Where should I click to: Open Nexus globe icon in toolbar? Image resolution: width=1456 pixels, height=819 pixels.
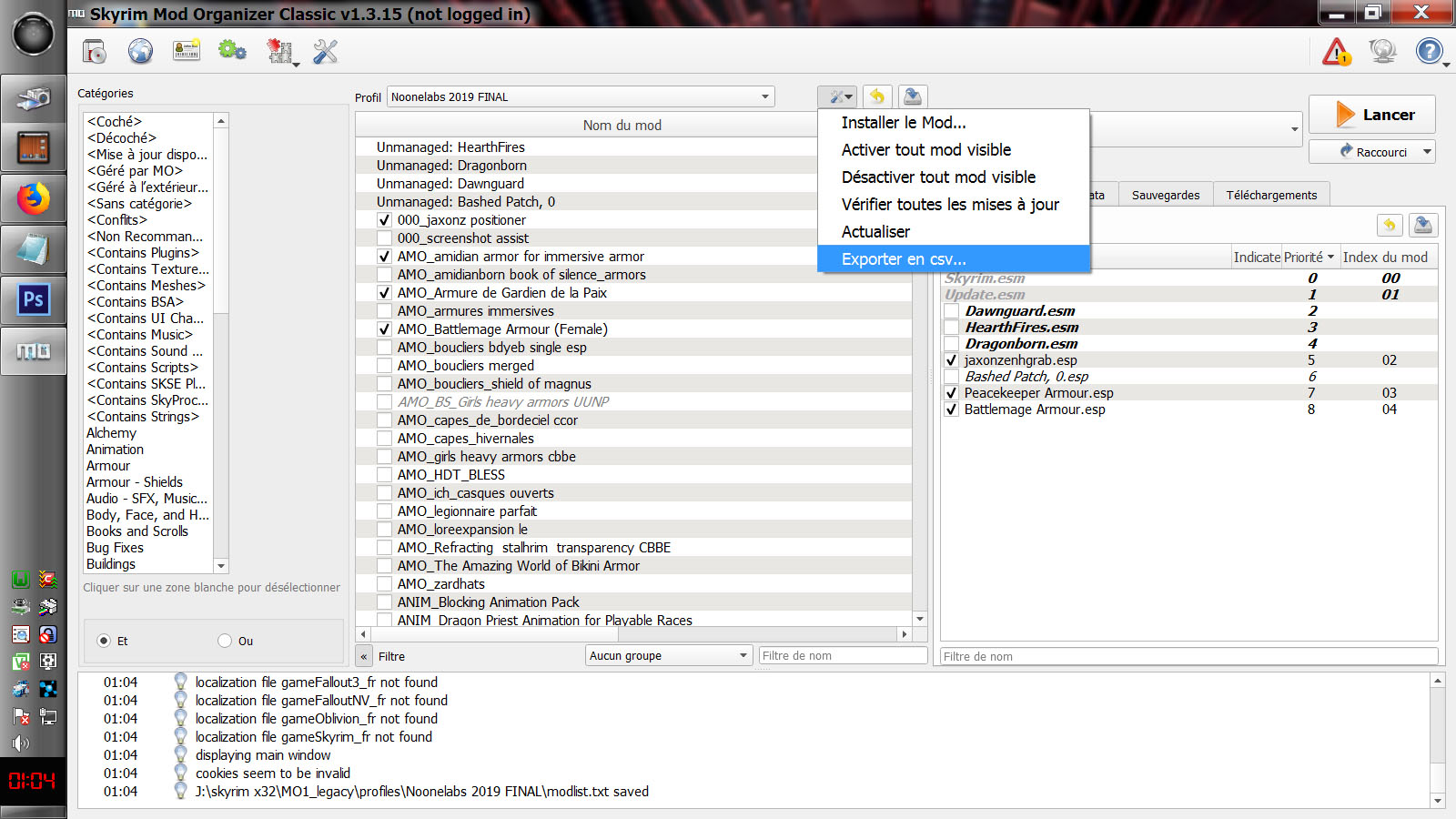[x=140, y=52]
